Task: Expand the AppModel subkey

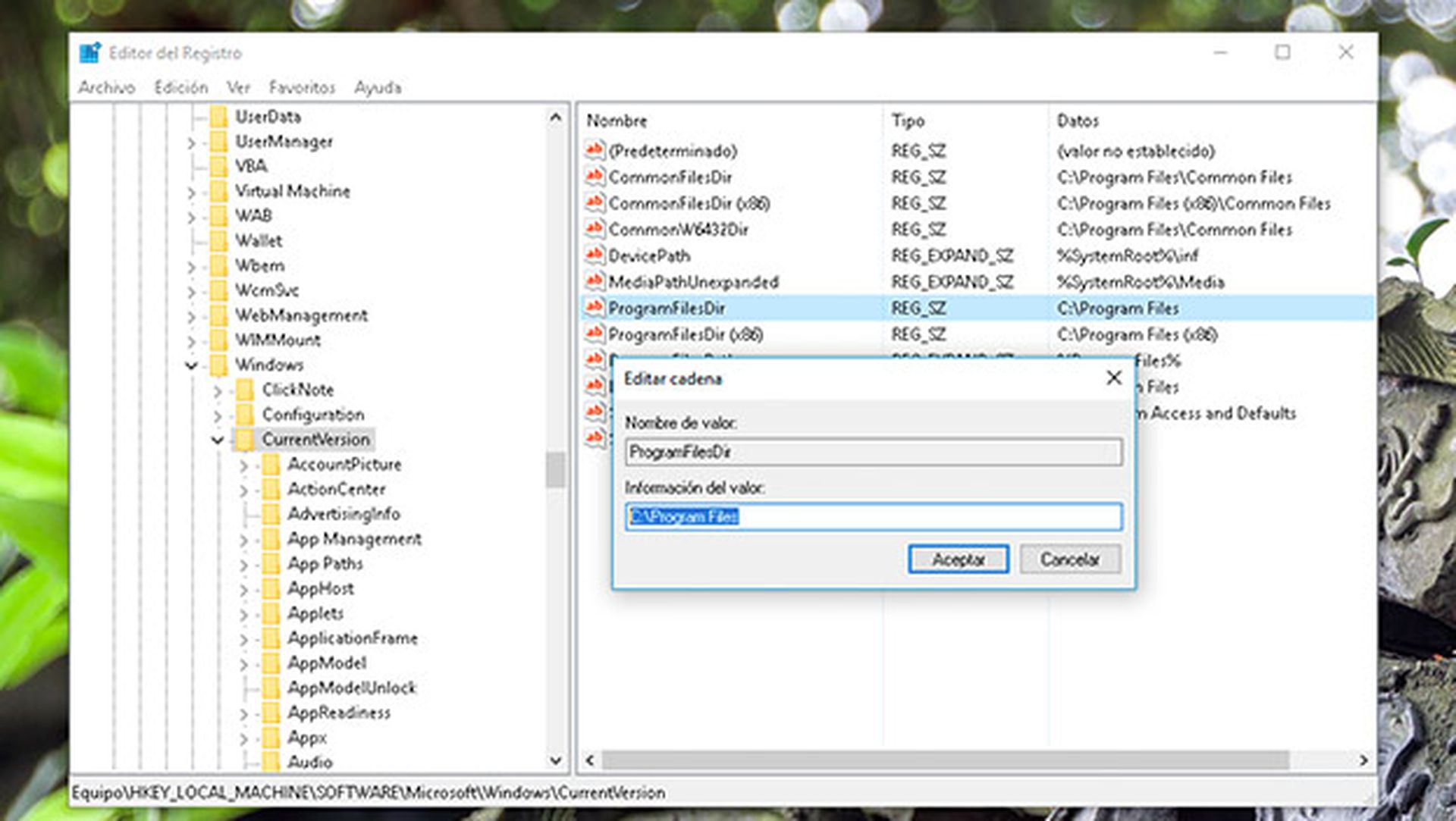Action: coord(243,665)
